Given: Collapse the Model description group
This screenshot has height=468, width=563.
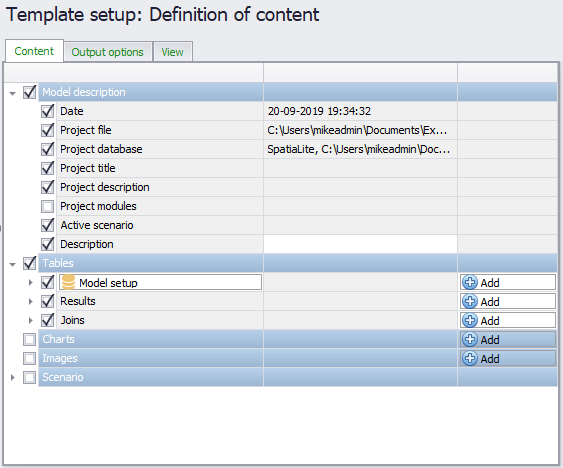Looking at the screenshot, I should coord(13,93).
